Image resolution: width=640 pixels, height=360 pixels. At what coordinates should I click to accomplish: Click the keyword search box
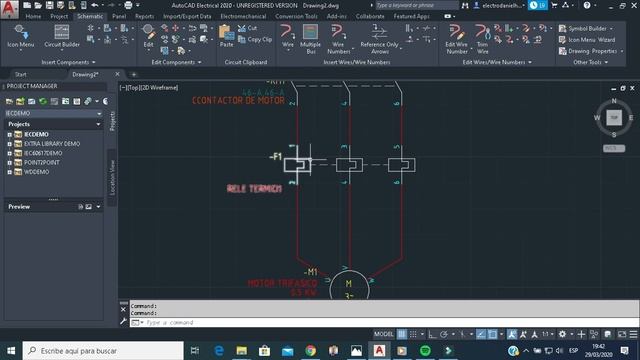point(416,5)
